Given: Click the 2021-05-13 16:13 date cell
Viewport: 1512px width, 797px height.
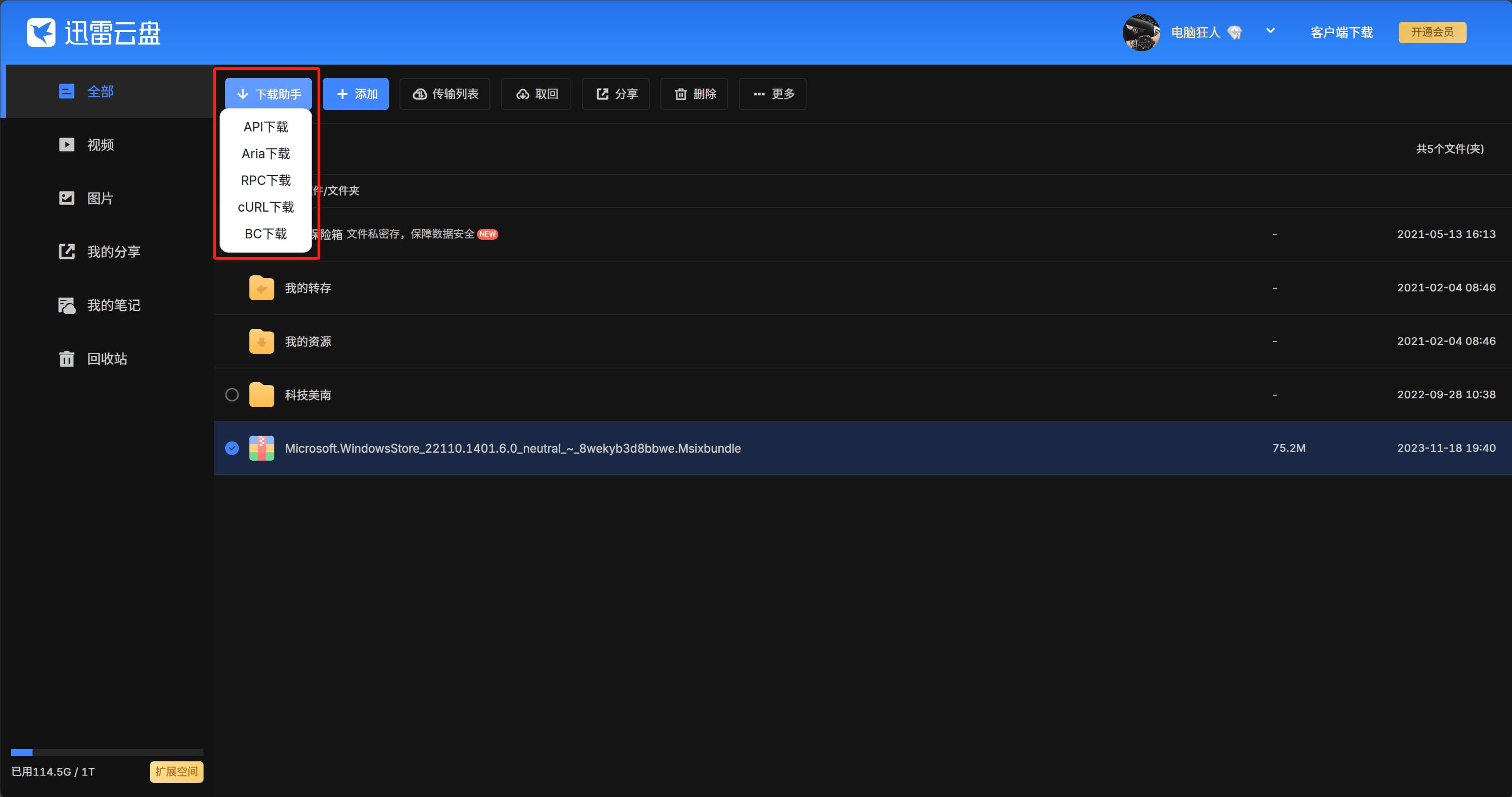Looking at the screenshot, I should [x=1446, y=234].
